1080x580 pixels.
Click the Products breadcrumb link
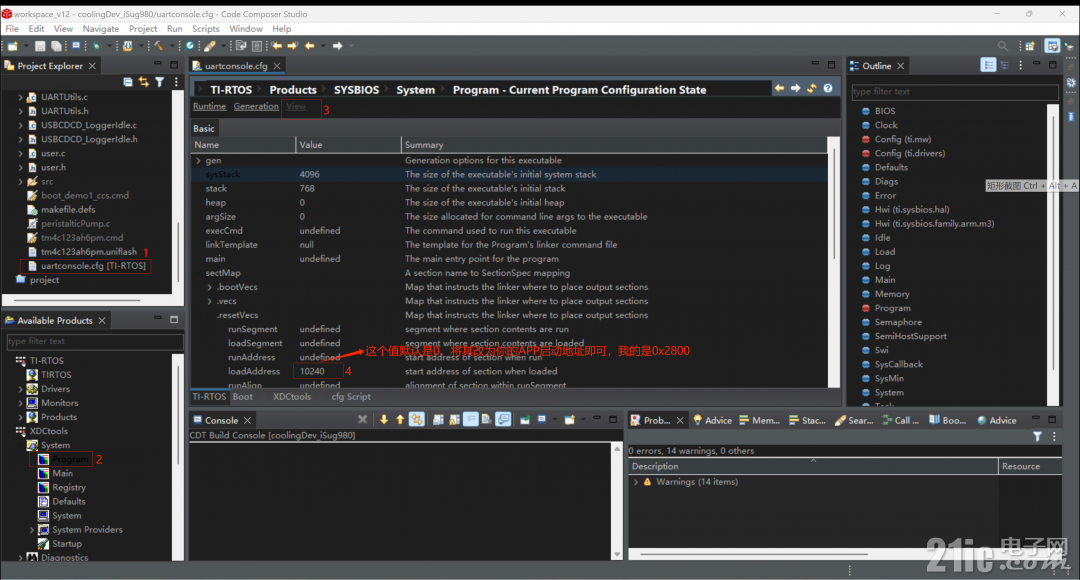point(293,90)
